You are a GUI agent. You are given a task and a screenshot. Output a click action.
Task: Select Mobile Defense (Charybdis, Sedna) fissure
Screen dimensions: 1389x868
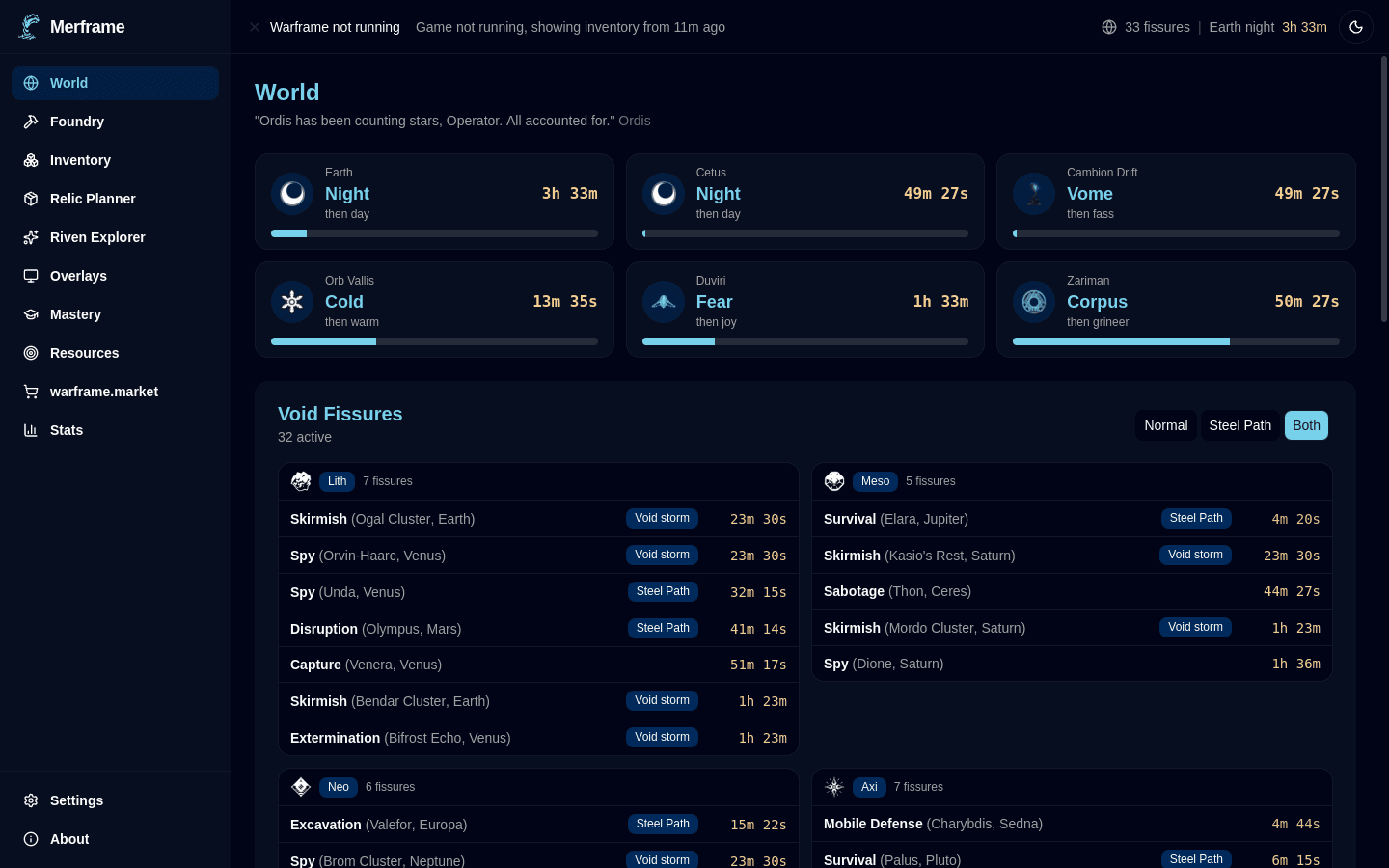coord(1072,824)
